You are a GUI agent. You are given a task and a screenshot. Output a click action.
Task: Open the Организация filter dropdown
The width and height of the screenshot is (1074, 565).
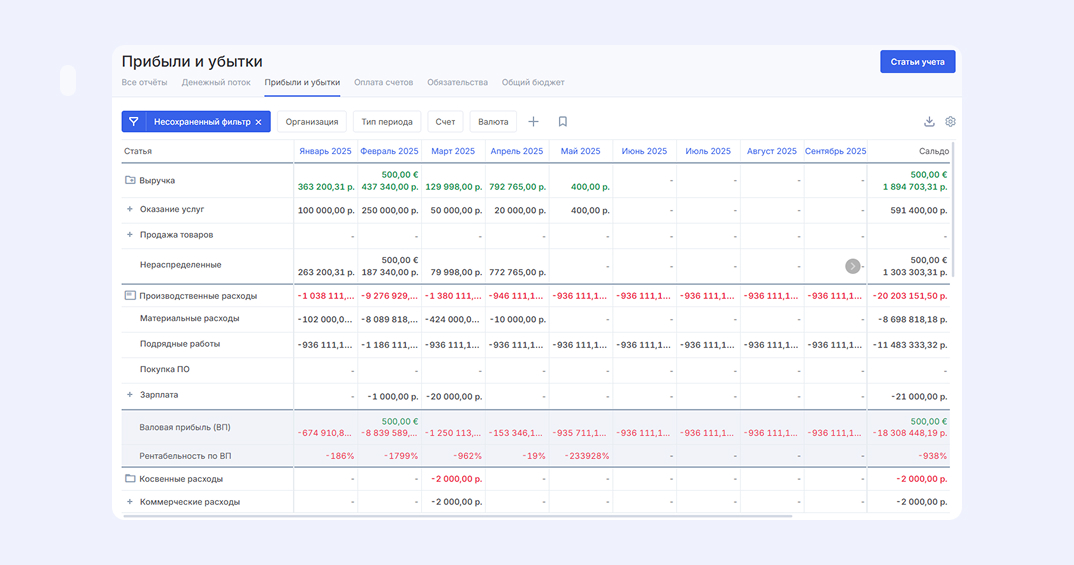point(312,122)
